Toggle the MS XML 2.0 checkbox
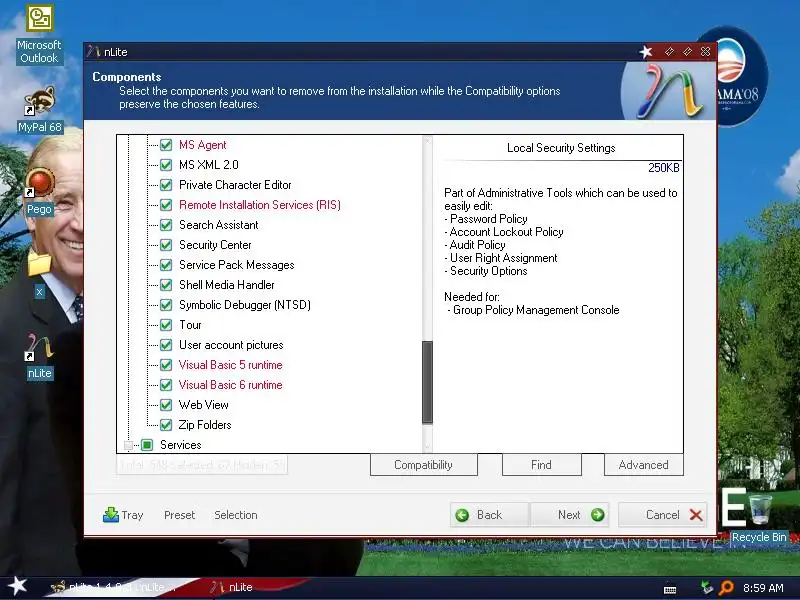 (x=166, y=165)
